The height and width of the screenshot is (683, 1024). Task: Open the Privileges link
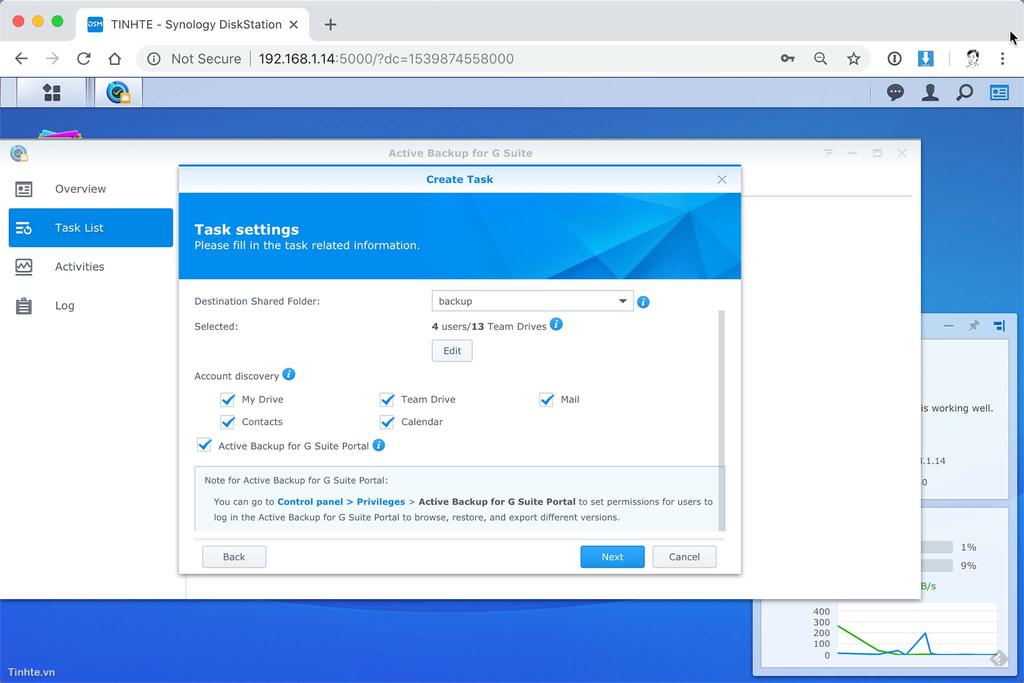coord(381,501)
